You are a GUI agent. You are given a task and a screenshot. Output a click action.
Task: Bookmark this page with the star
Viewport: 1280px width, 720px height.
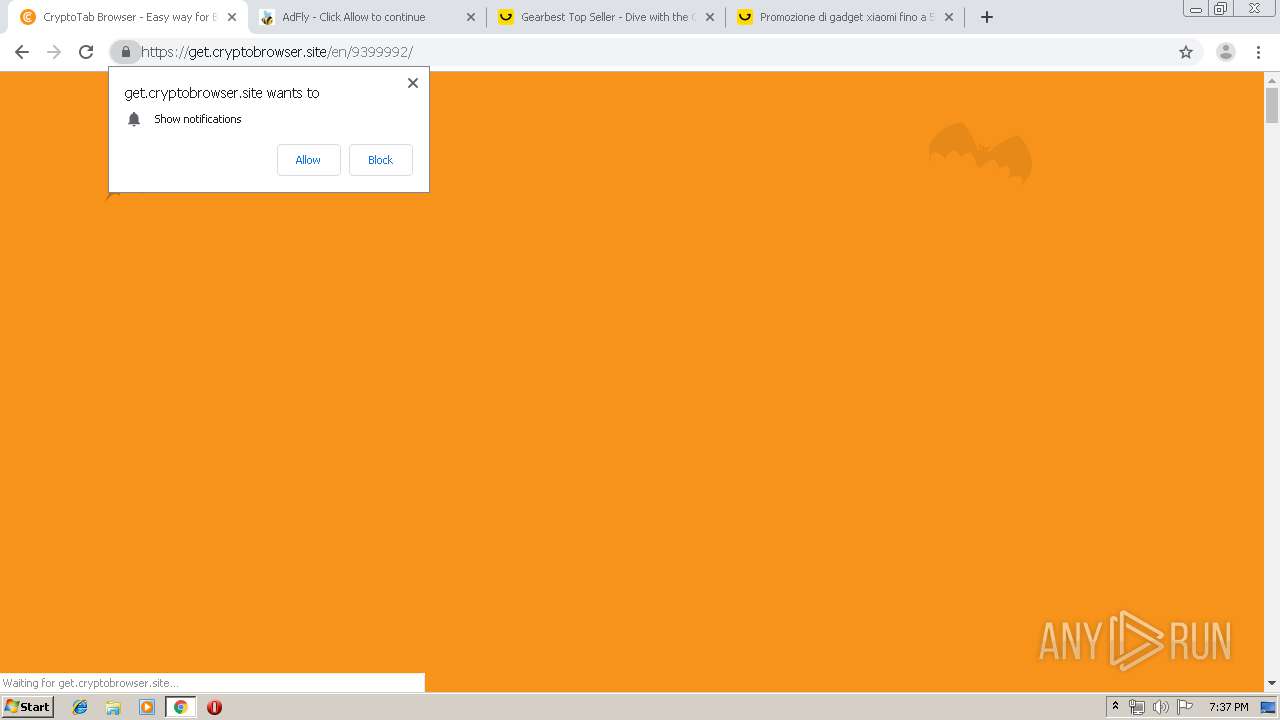tap(1186, 52)
